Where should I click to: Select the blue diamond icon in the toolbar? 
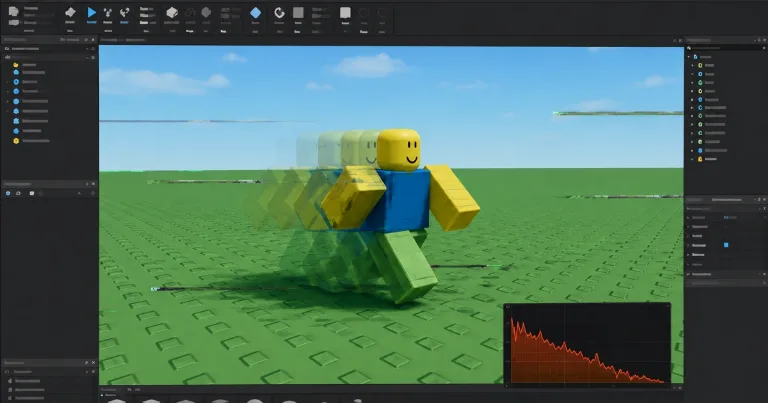coord(255,13)
